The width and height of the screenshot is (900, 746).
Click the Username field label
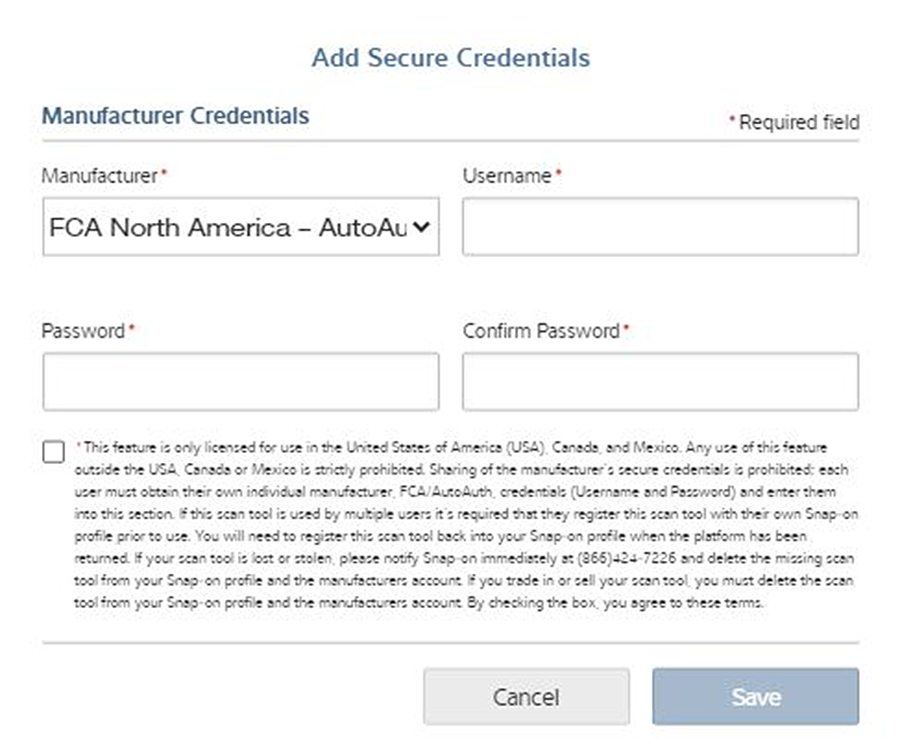point(508,176)
